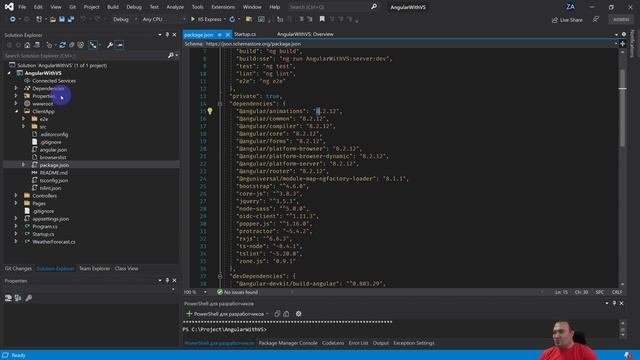640x360 pixels.
Task: Click the feedback icon next to Live Share
Action: 596,19
